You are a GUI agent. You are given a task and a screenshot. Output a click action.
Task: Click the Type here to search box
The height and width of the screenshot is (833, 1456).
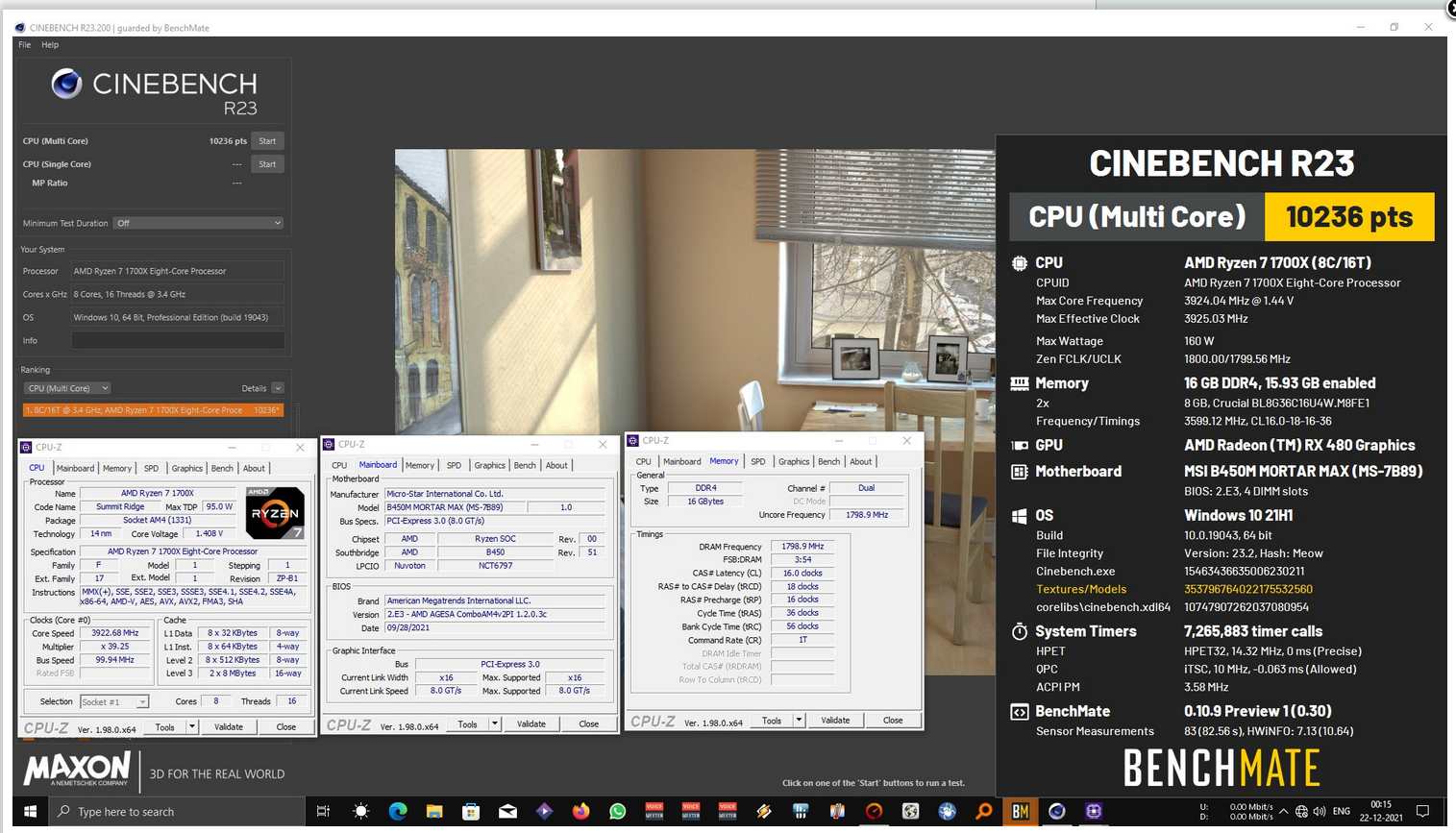[176, 812]
